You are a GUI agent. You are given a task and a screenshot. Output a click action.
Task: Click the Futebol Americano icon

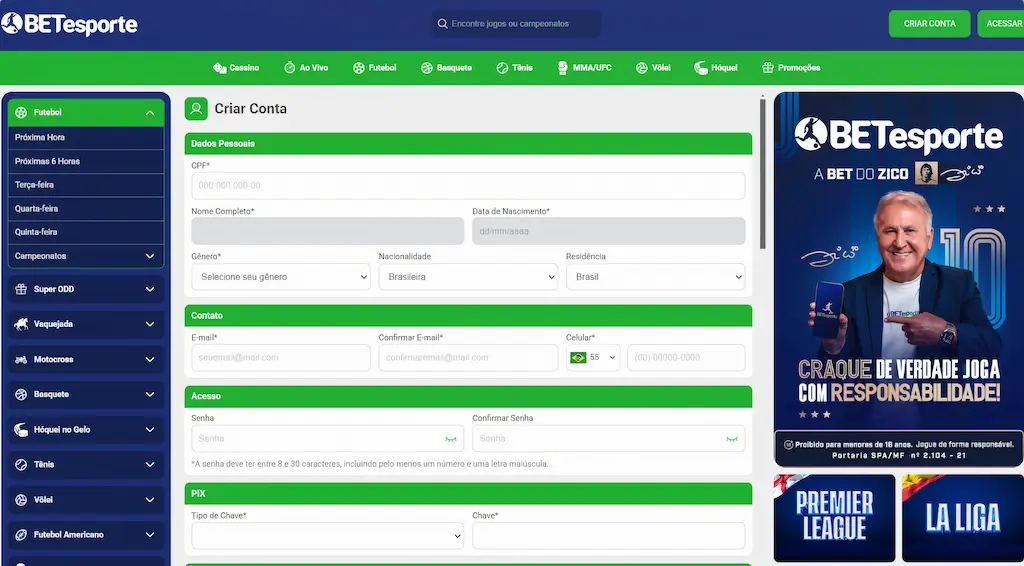pyautogui.click(x=21, y=535)
